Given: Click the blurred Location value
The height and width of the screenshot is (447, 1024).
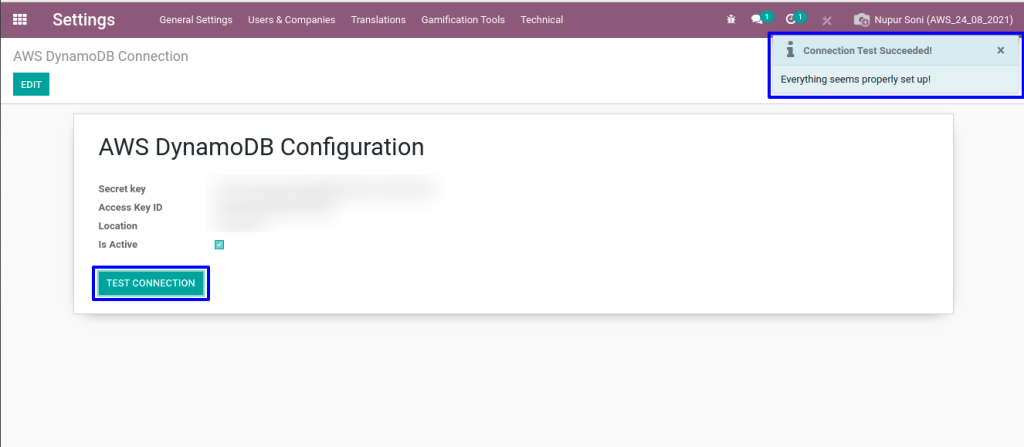Looking at the screenshot, I should tap(242, 225).
